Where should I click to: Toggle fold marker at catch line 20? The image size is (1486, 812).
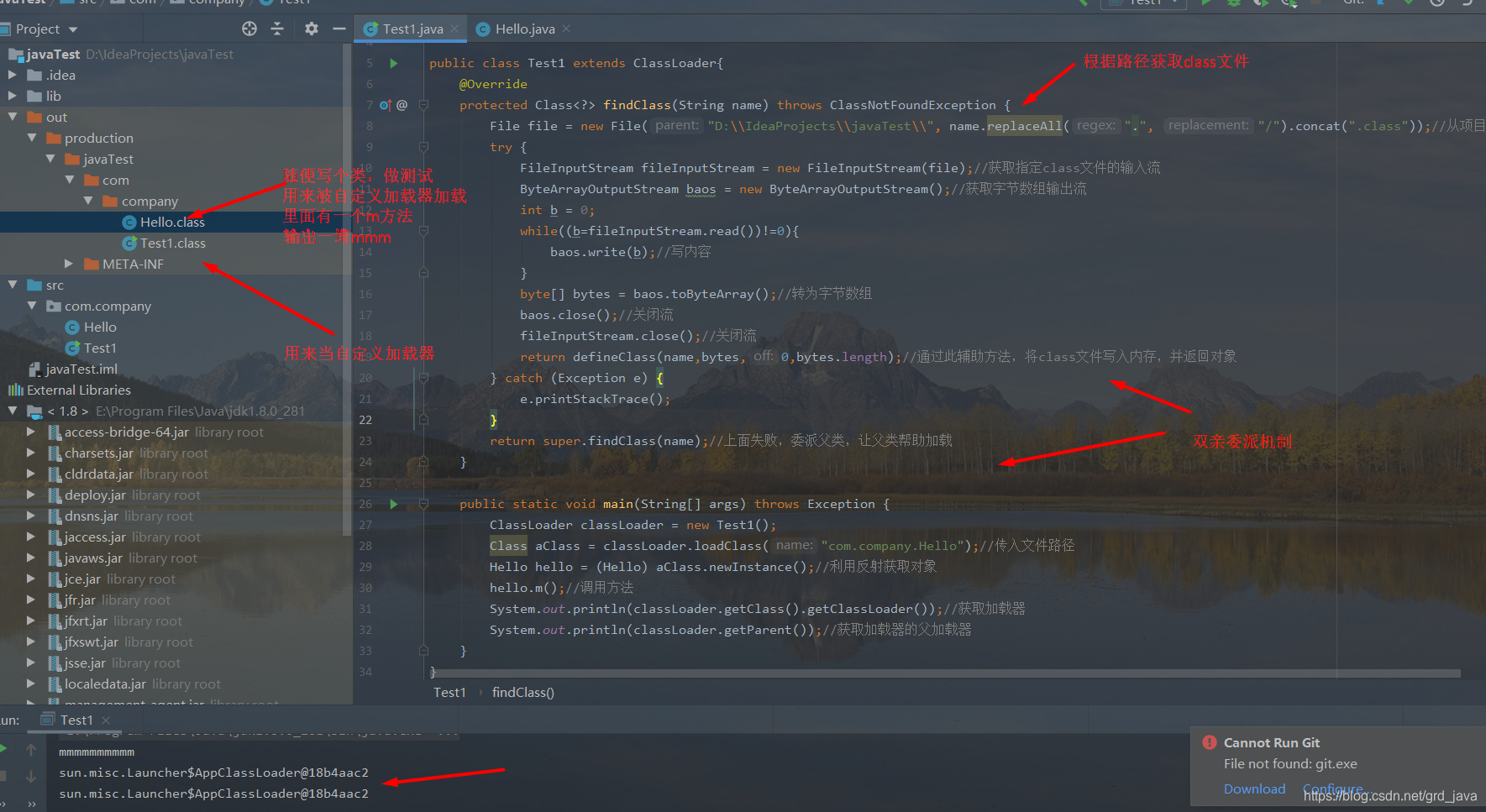[423, 378]
